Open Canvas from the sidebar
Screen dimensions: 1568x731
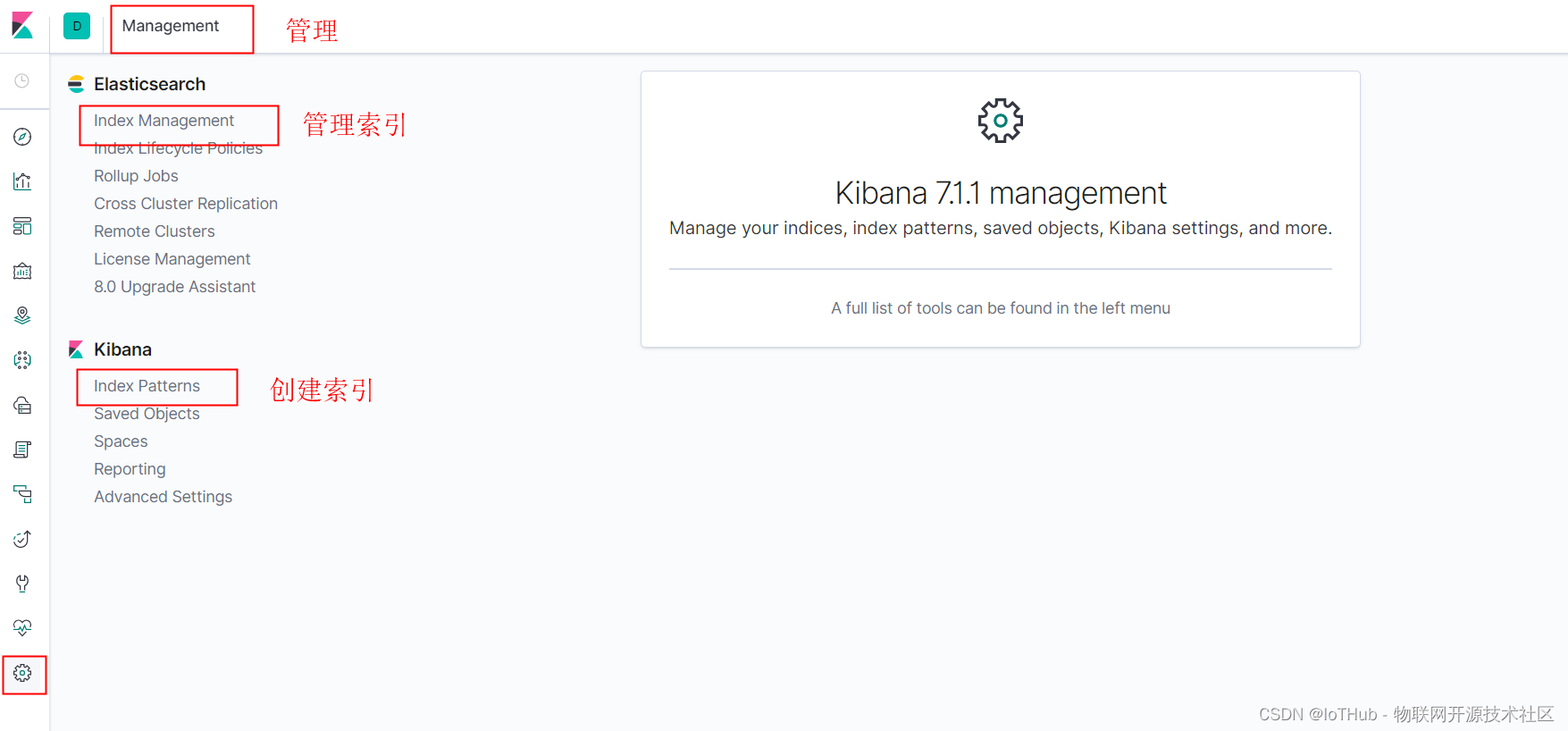[x=22, y=271]
